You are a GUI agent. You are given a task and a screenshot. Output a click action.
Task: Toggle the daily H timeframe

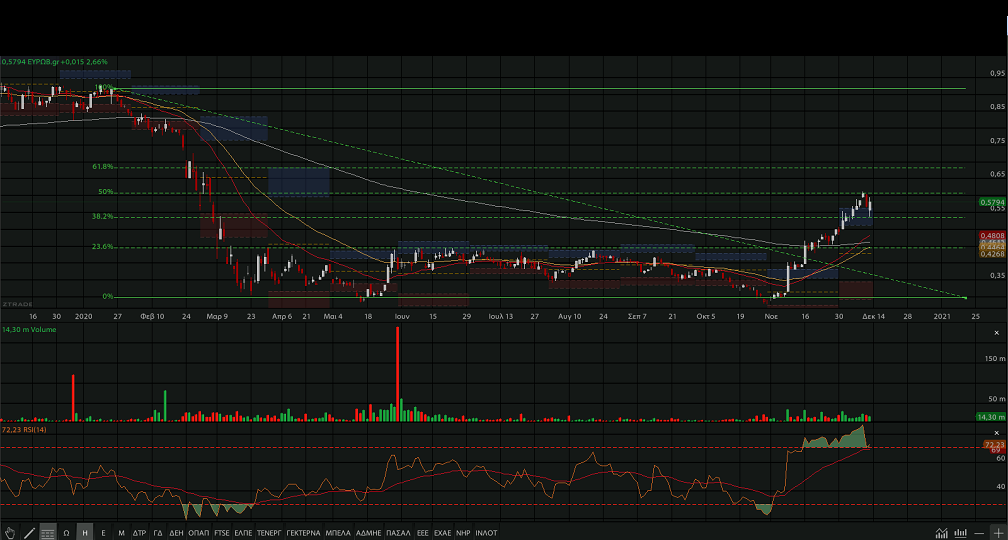[85, 533]
